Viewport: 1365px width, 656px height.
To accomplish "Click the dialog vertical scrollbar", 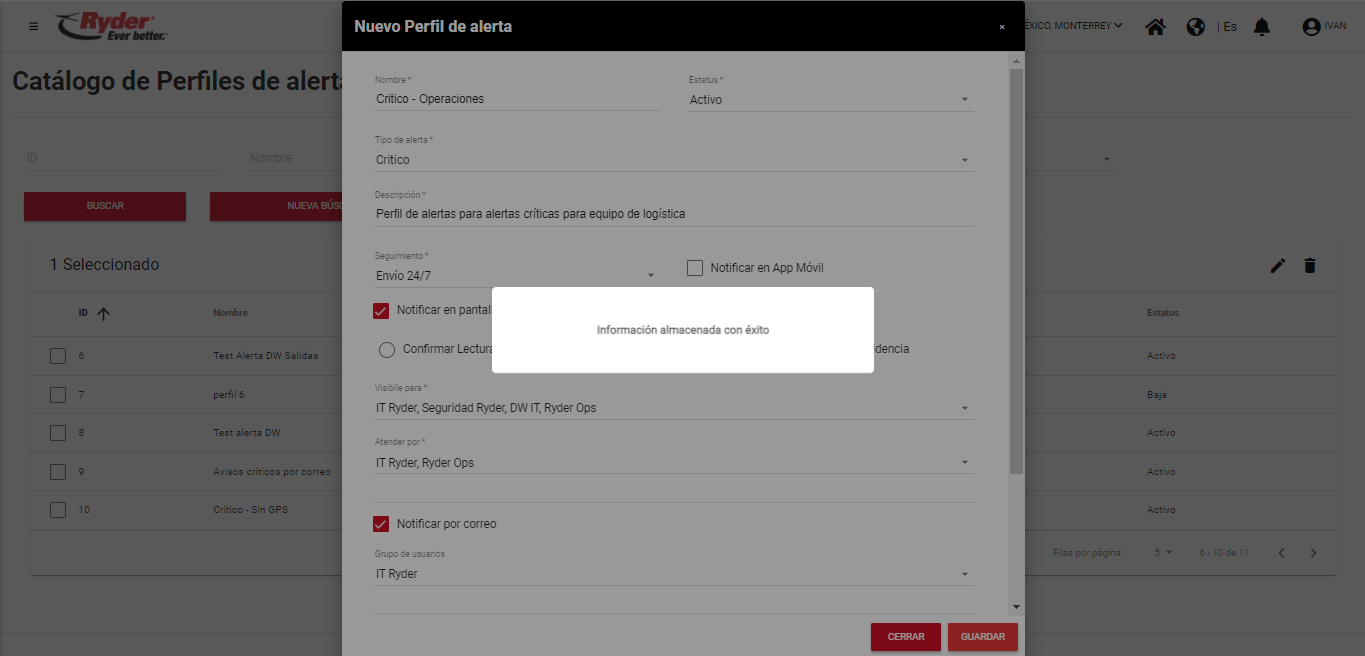I will (x=1016, y=270).
